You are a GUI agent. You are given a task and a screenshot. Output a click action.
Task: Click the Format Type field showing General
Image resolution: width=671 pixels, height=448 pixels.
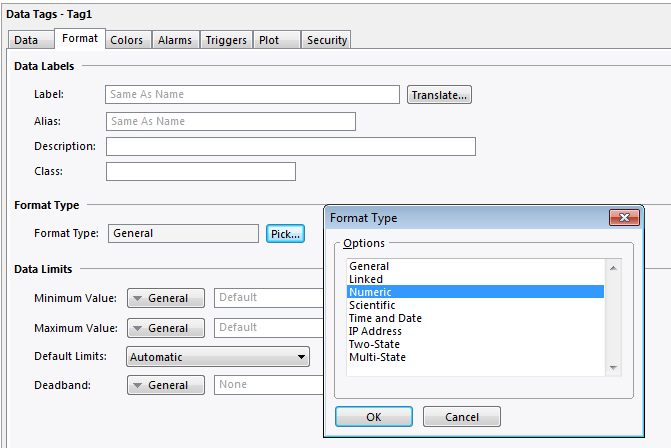click(x=183, y=234)
